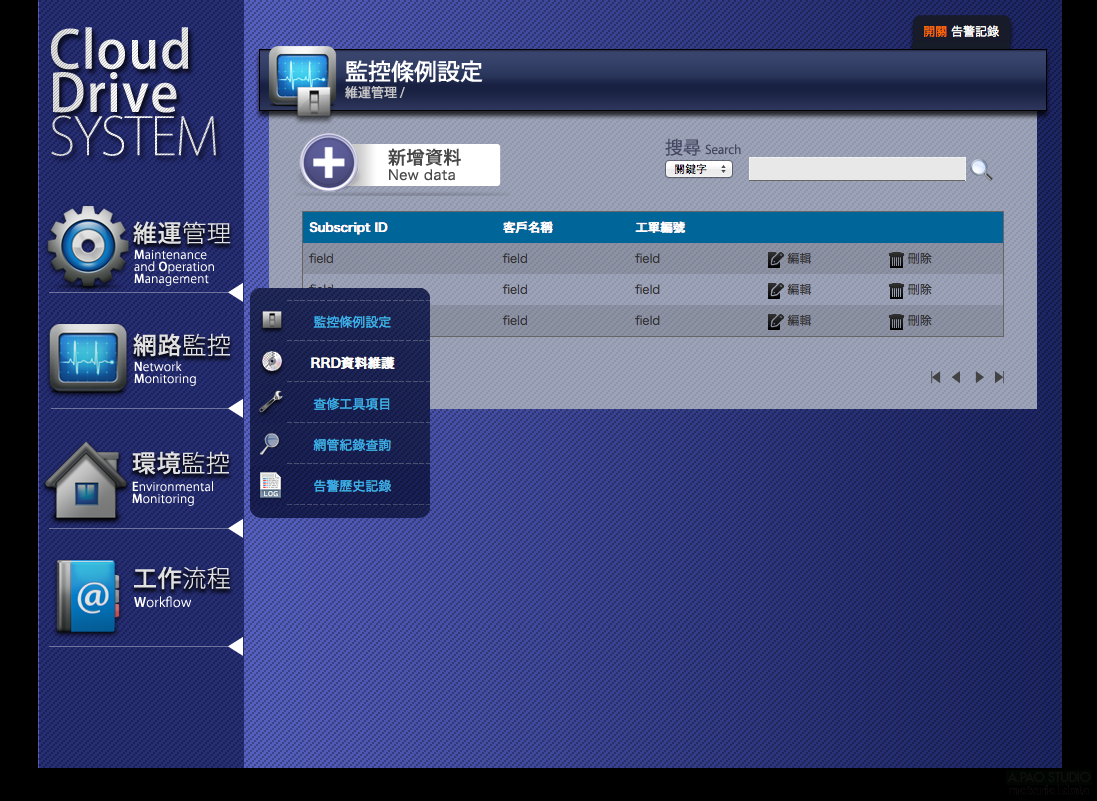This screenshot has height=801, width=1097.
Task: Select 查修工具項目 from the submenu
Action: click(x=352, y=404)
